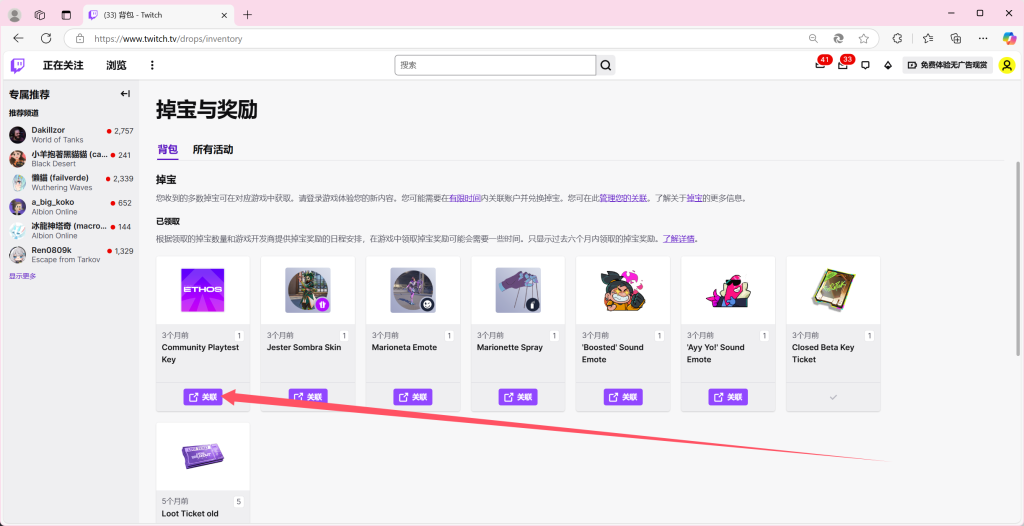The height and width of the screenshot is (526, 1024).
Task: Open browser collections icon
Action: coord(956,39)
